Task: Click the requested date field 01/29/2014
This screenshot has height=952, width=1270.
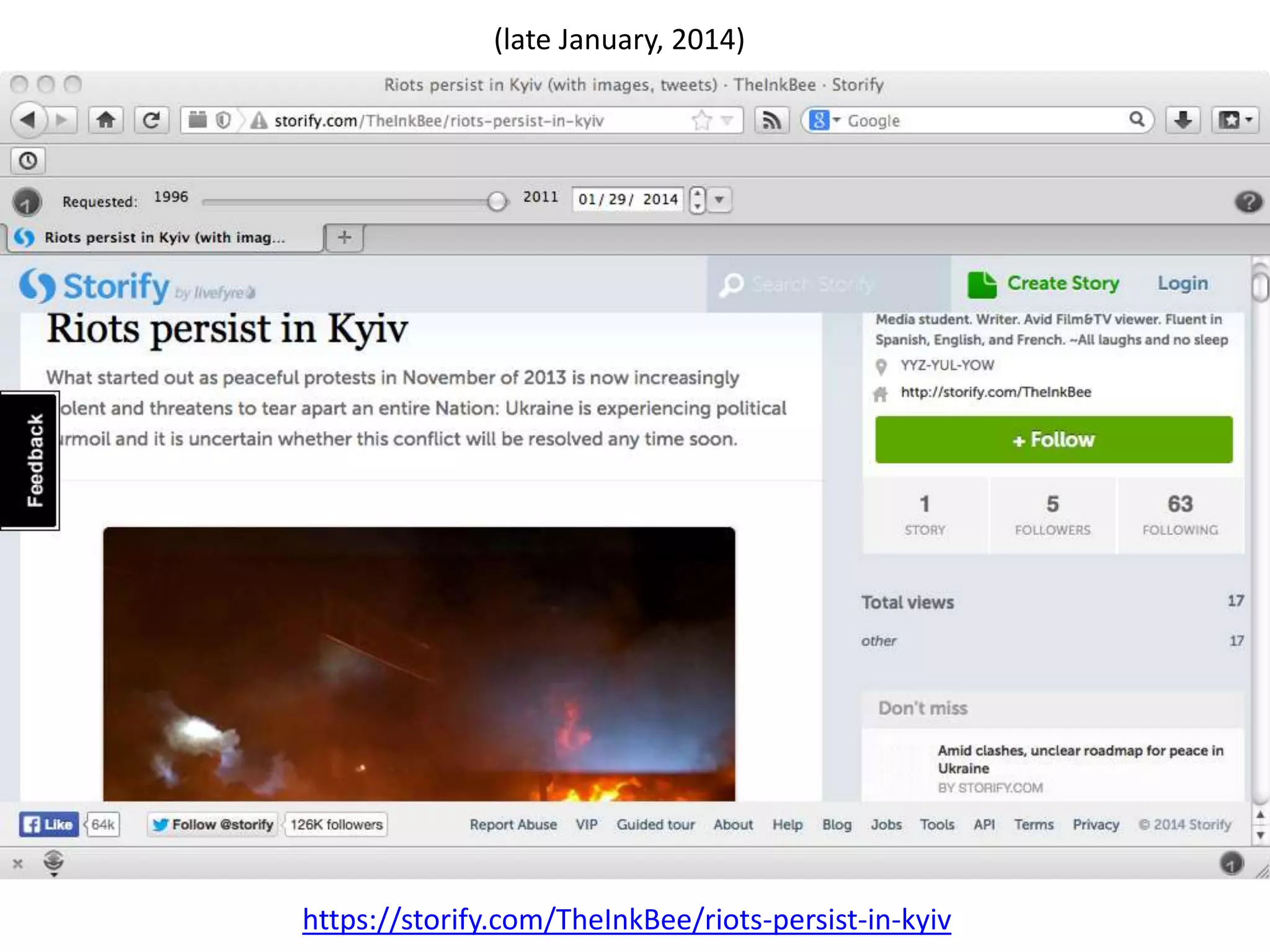Action: click(x=628, y=200)
